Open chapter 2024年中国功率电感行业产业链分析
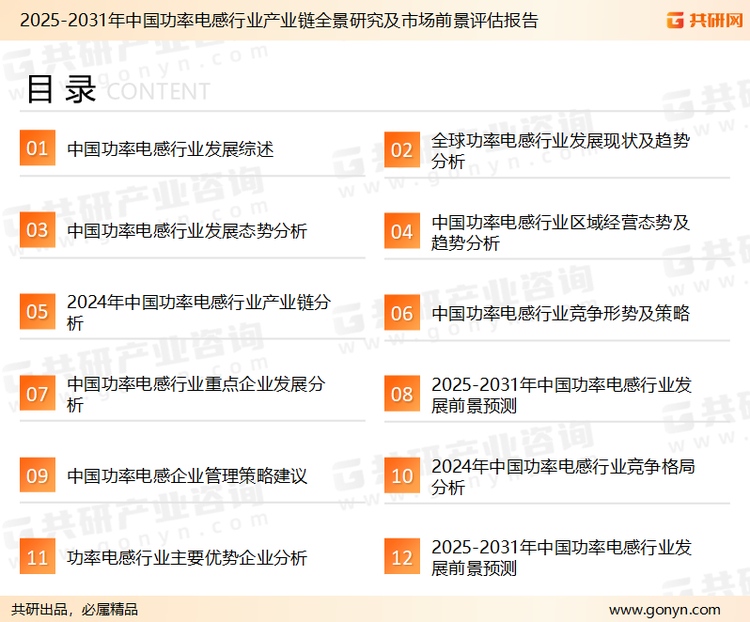 [x=199, y=312]
